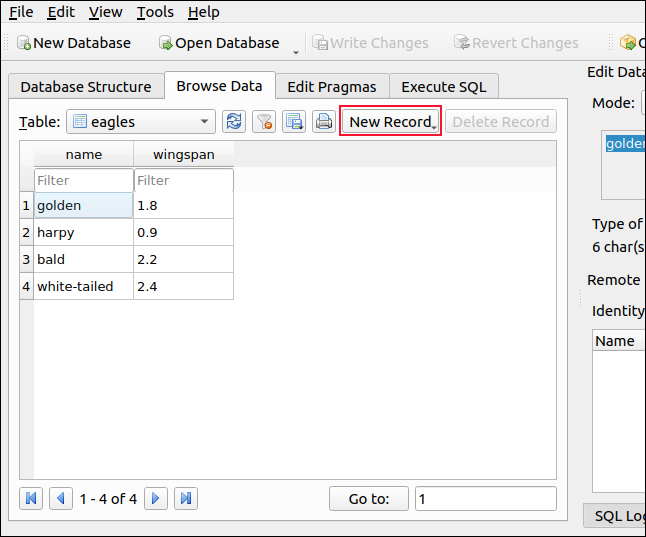Click Open Database in the toolbar

[x=219, y=43]
